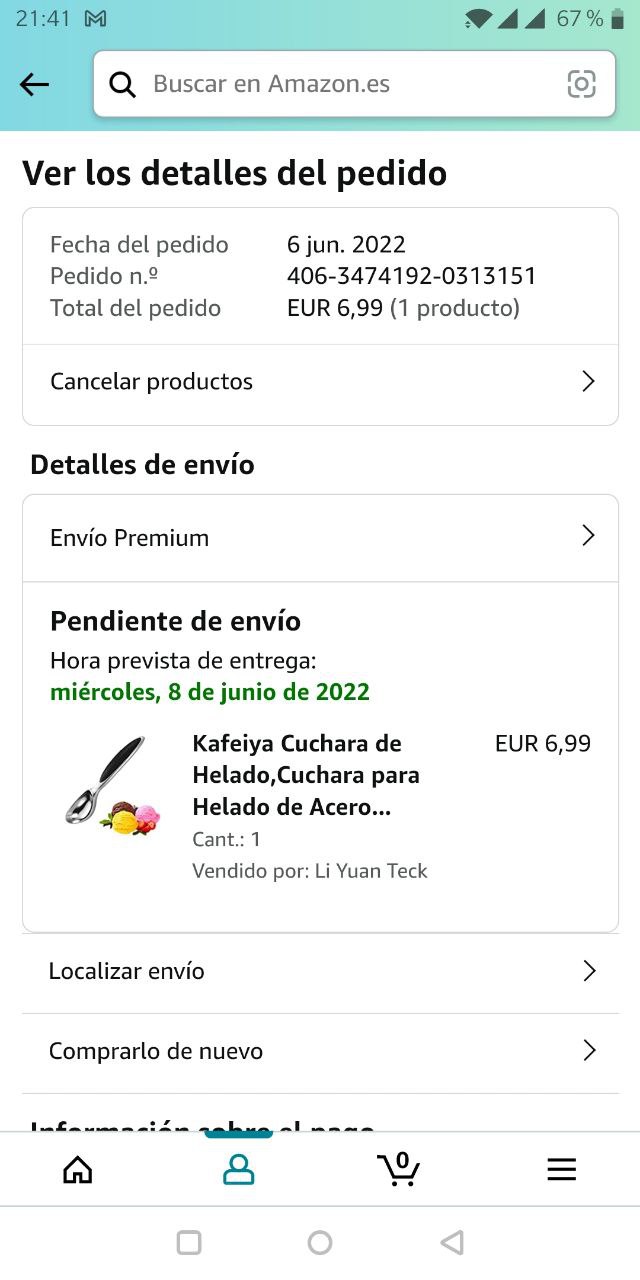
Task: Open the ice cream scoop product image
Action: point(111,786)
